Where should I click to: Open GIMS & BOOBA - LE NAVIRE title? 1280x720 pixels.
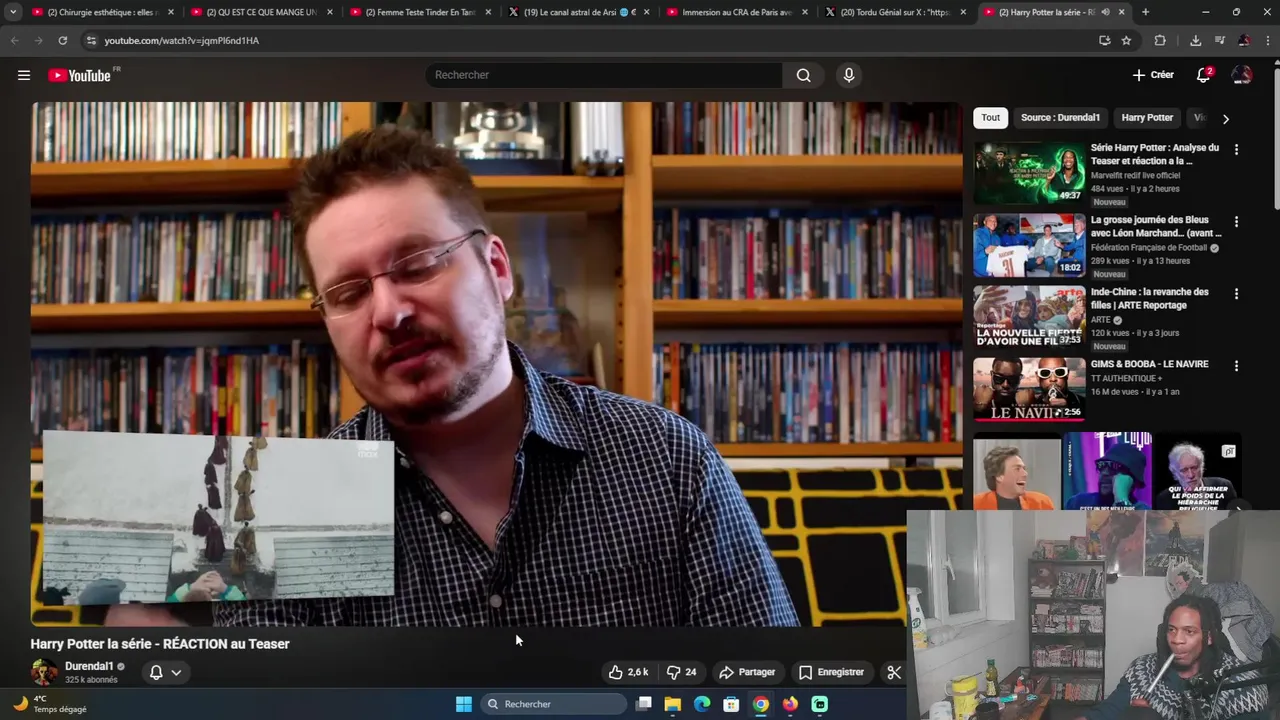[x=1149, y=364]
